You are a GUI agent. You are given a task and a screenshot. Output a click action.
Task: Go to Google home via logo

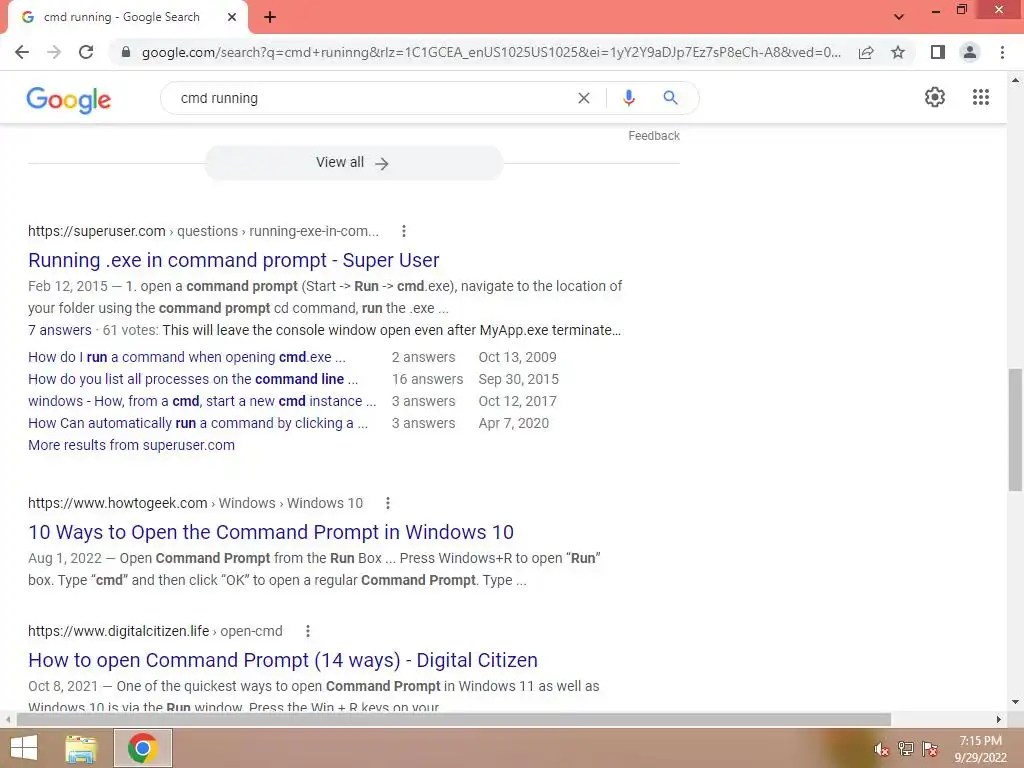pos(69,99)
